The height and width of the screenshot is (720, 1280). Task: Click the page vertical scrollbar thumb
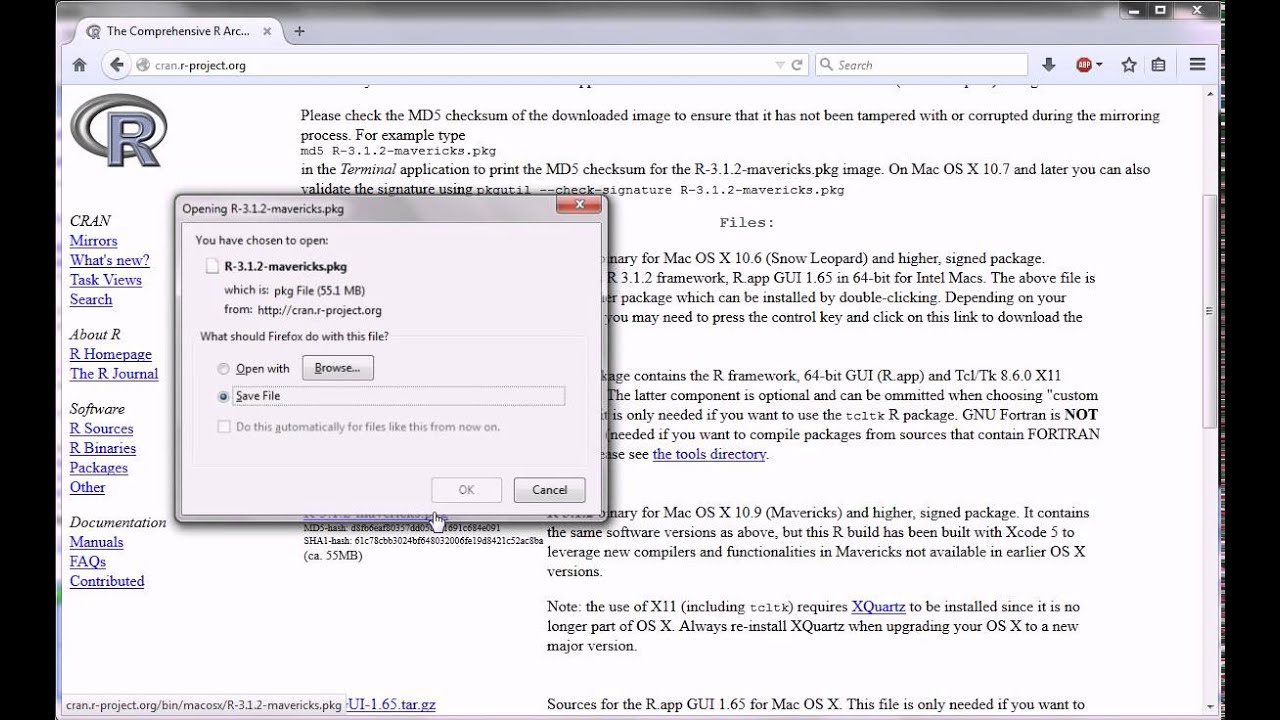click(1212, 310)
